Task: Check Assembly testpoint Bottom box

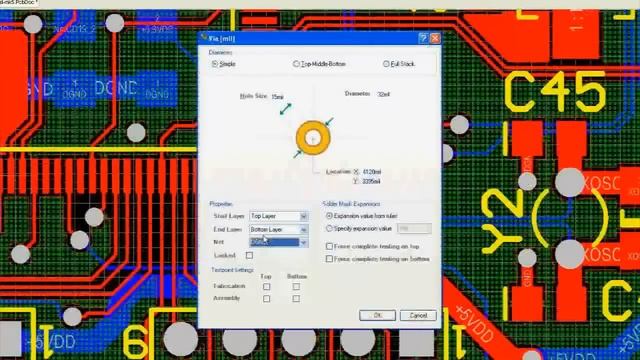Action: (296, 299)
